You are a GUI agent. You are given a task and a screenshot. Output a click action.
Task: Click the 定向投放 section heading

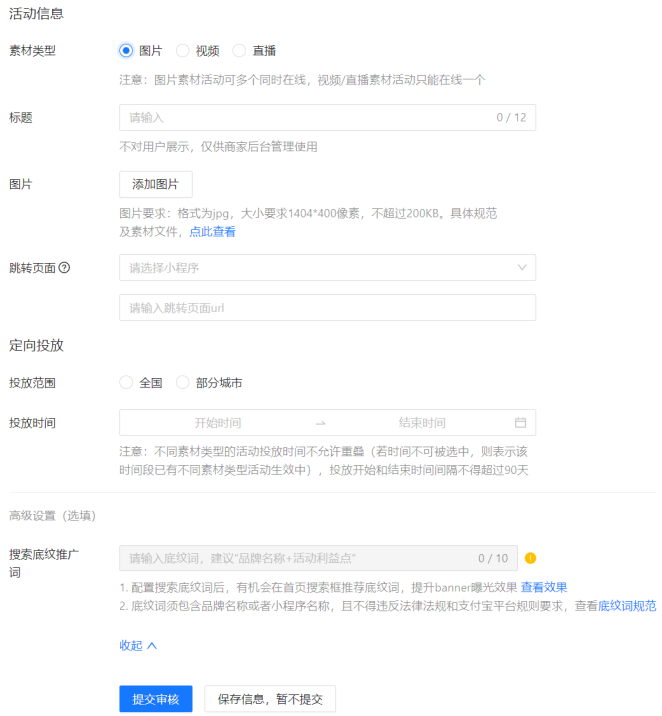click(36, 345)
